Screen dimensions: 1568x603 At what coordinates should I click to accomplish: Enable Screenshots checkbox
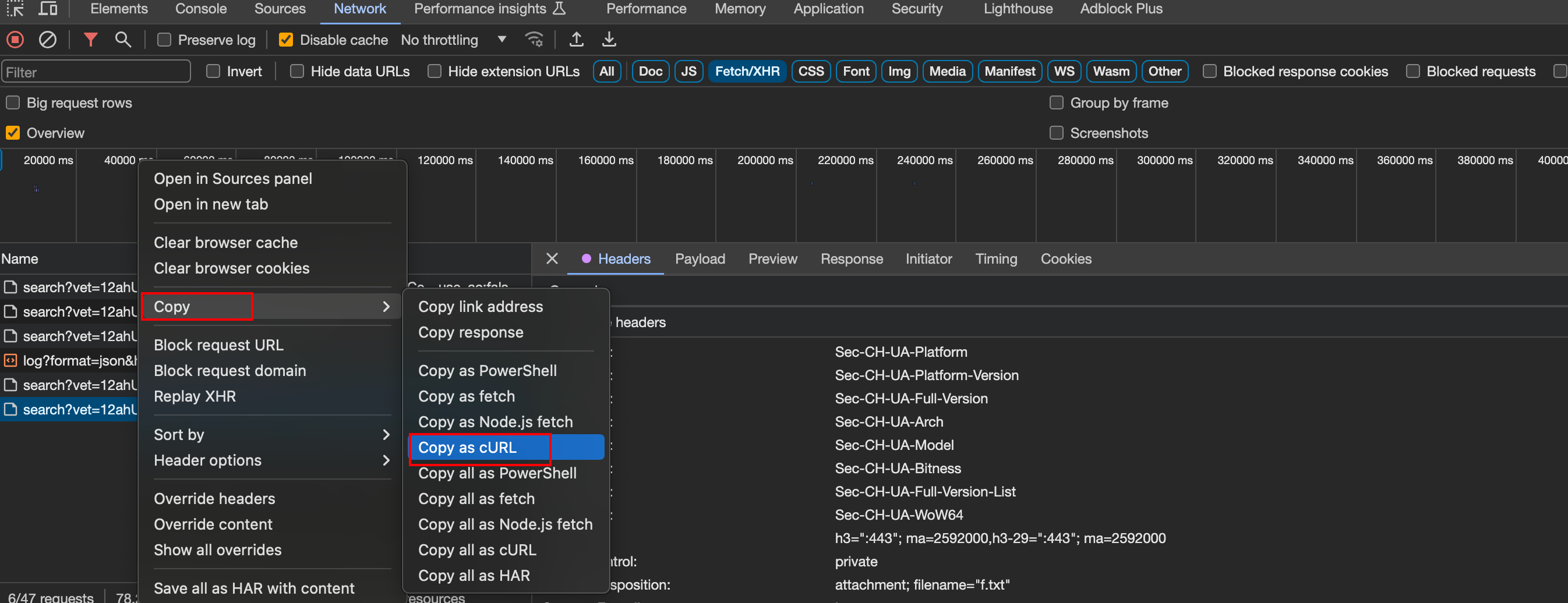pyautogui.click(x=1056, y=133)
